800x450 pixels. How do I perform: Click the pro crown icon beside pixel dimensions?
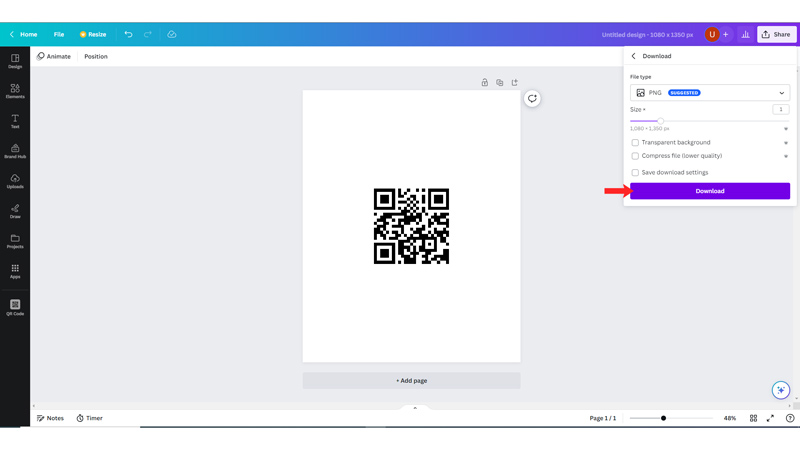786,129
